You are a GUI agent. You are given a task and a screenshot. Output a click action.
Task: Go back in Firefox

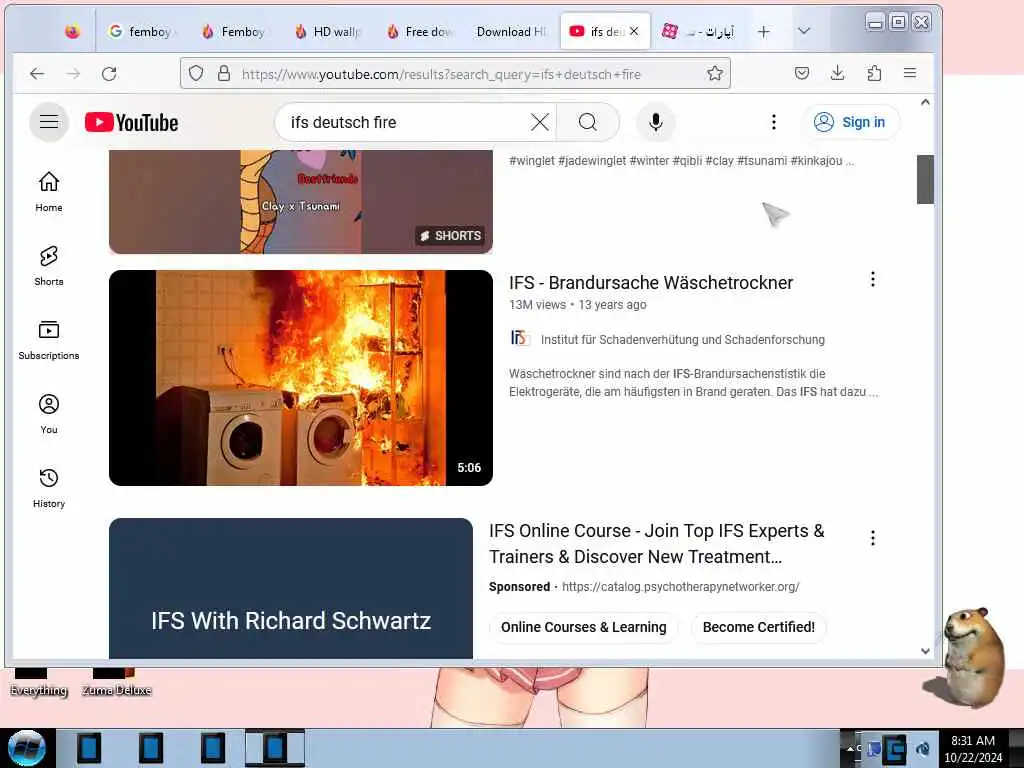[37, 74]
